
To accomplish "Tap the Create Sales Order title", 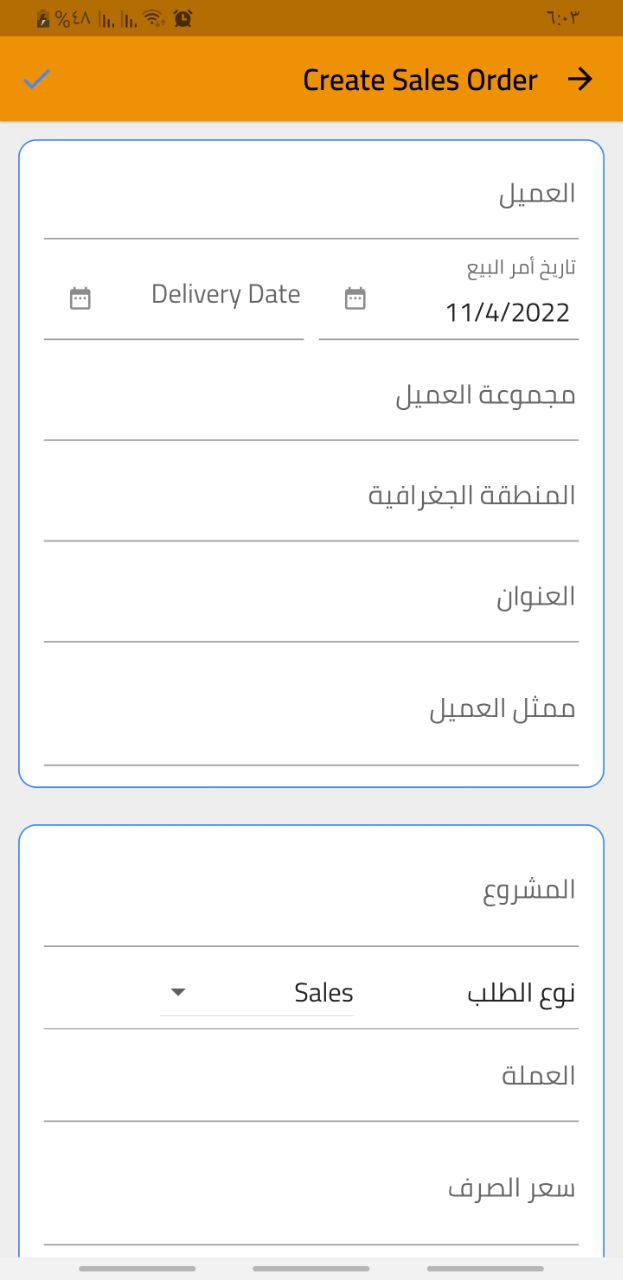I will [x=420, y=80].
